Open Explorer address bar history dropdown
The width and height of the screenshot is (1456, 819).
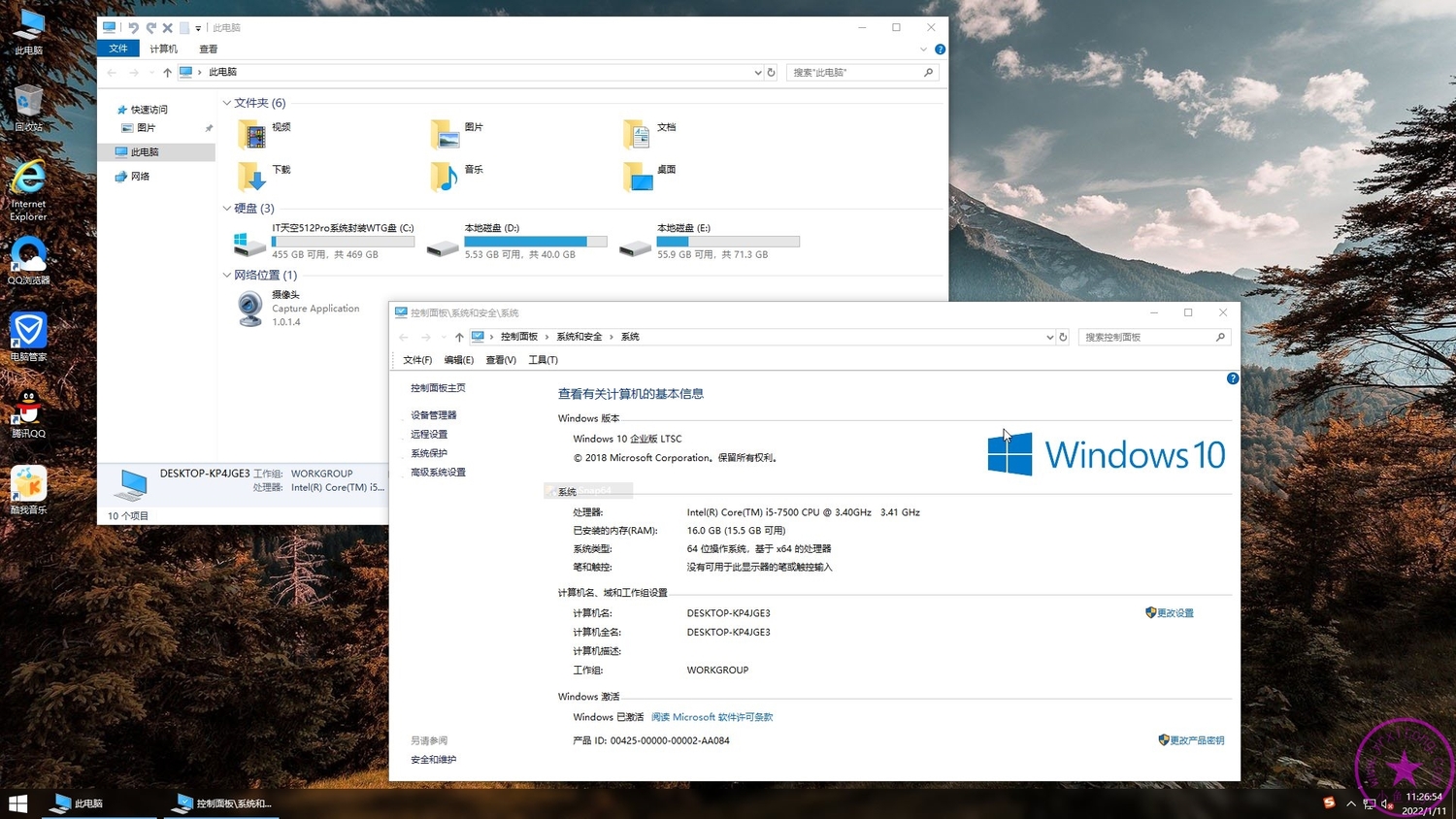(x=758, y=72)
